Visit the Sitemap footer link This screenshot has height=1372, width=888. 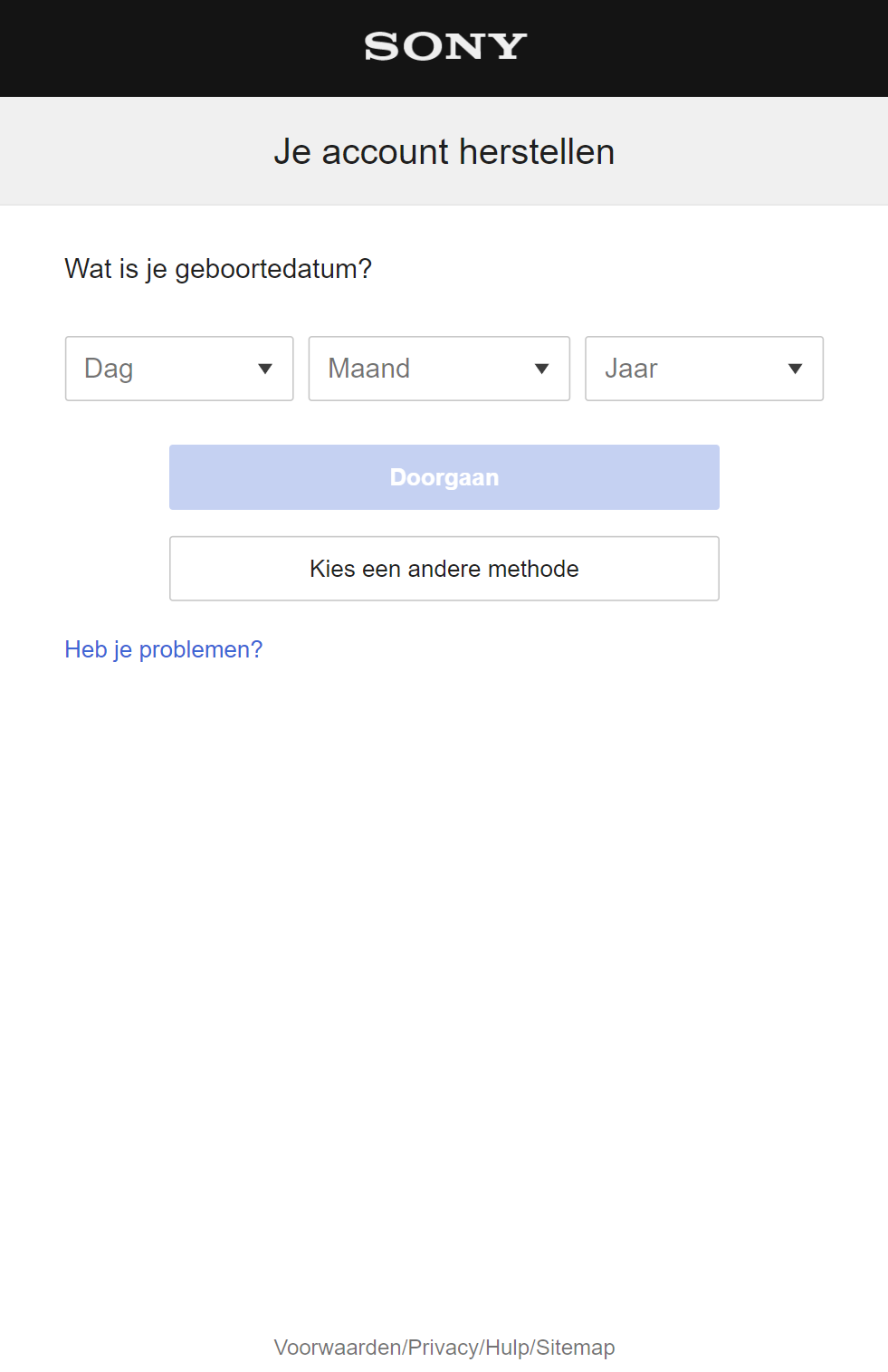(576, 1348)
